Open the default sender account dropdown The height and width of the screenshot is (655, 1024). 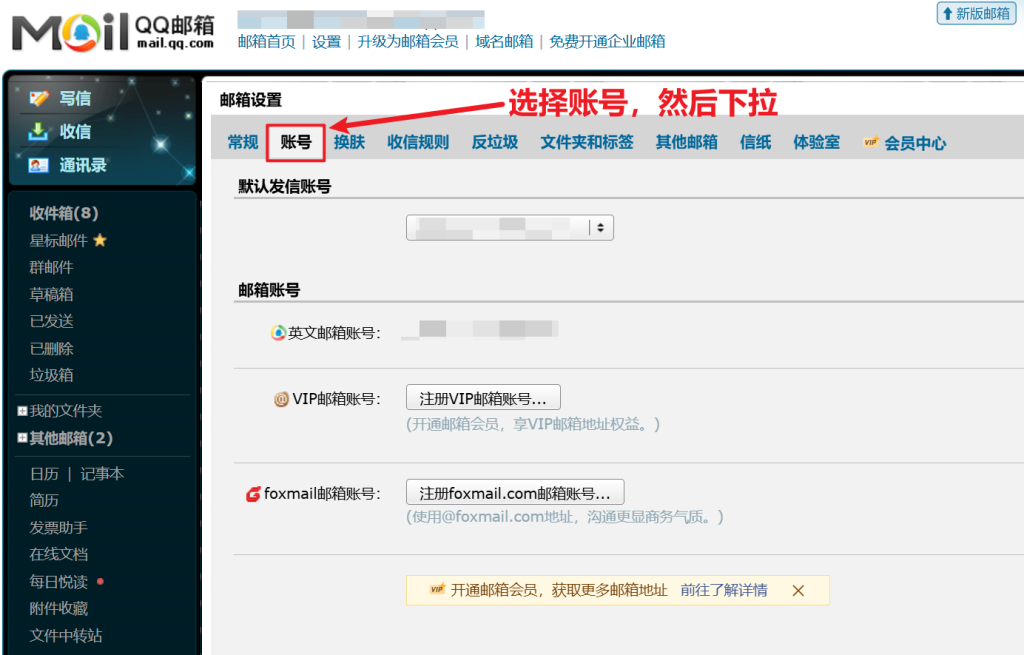click(x=509, y=227)
